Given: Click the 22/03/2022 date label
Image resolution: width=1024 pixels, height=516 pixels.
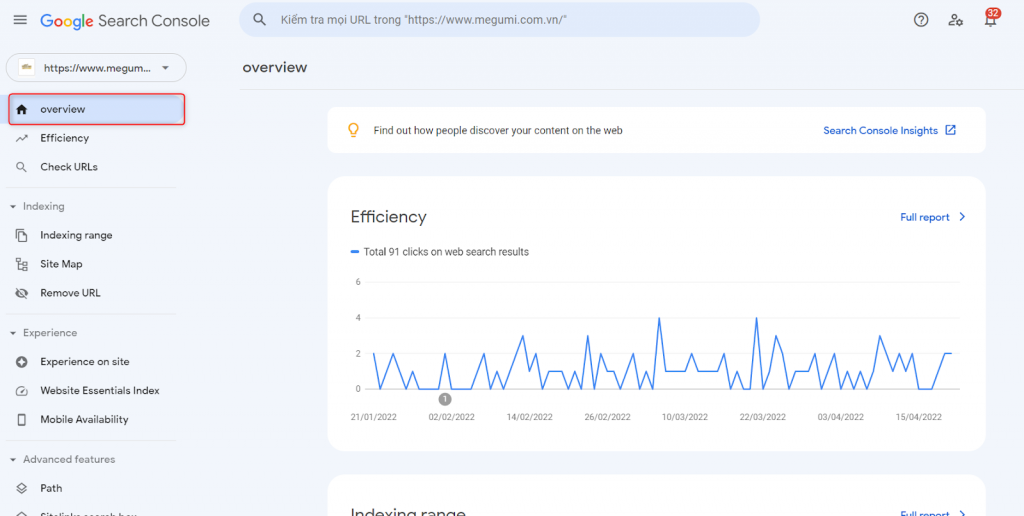Looking at the screenshot, I should pyautogui.click(x=763, y=417).
